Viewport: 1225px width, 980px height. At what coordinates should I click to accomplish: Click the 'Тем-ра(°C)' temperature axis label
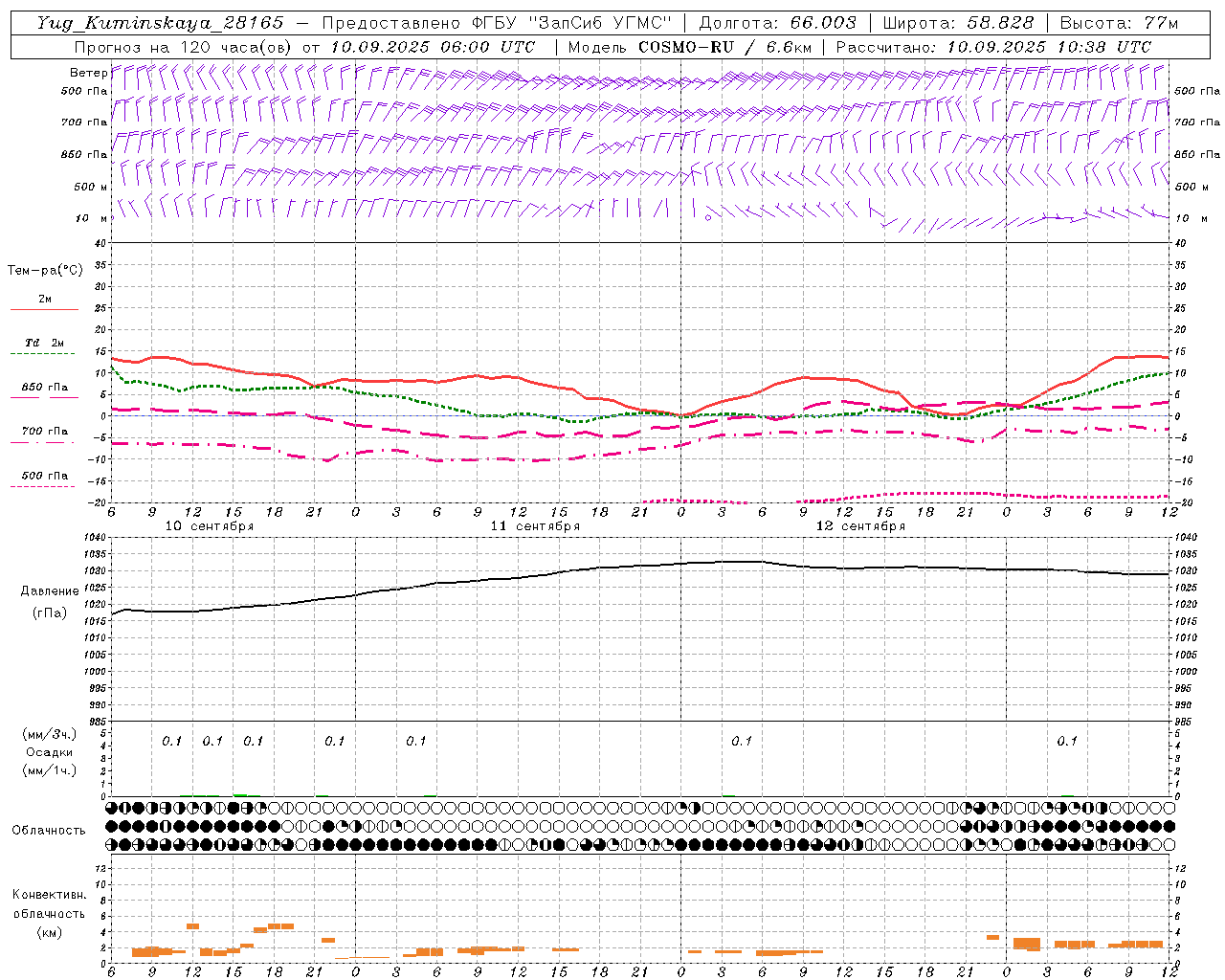(45, 271)
